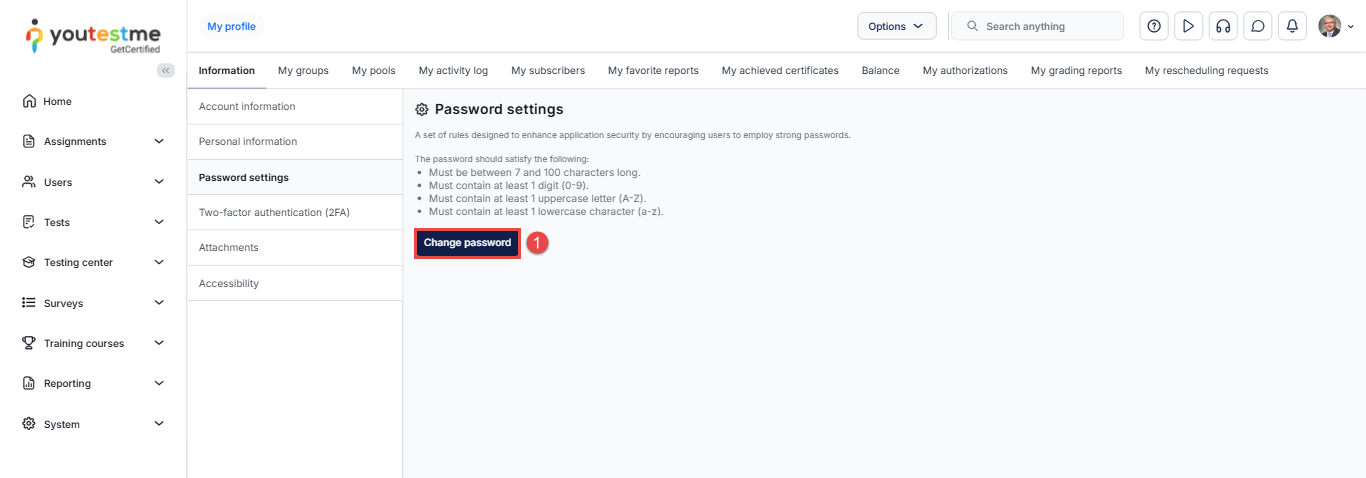Click the headset support icon

[x=1222, y=26]
